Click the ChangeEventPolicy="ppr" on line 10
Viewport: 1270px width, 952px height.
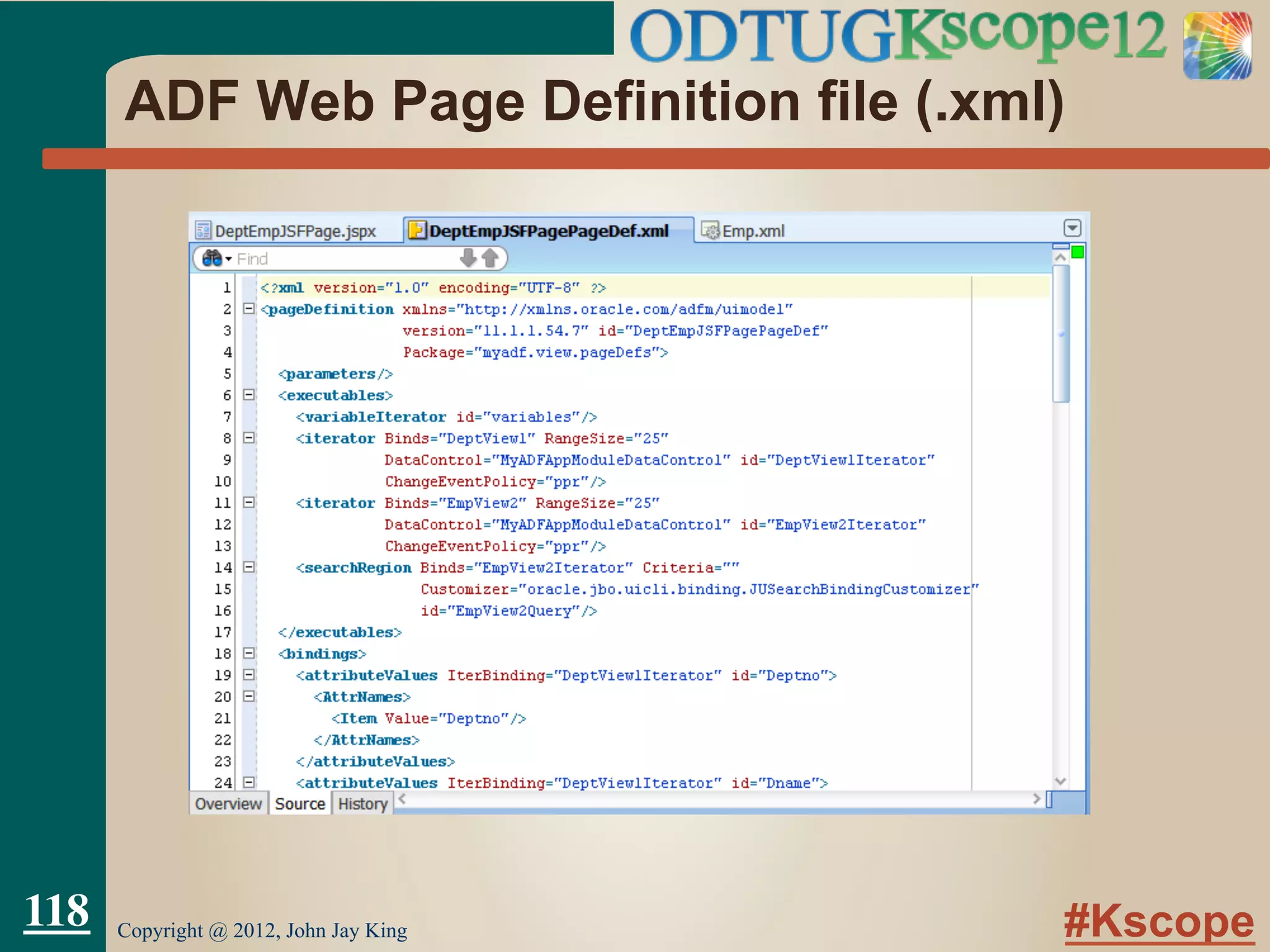pyautogui.click(x=487, y=482)
